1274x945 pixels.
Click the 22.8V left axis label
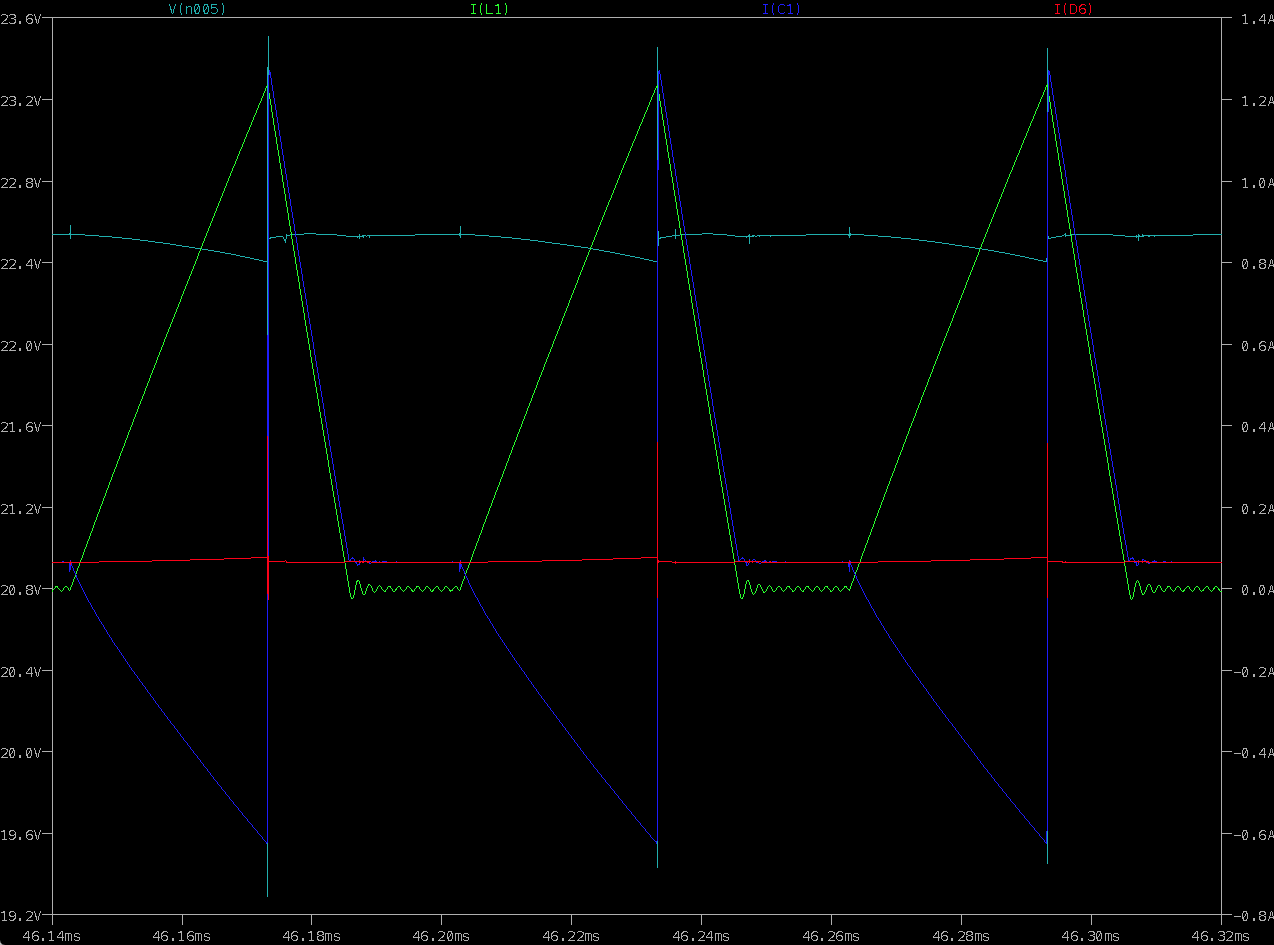pos(20,182)
